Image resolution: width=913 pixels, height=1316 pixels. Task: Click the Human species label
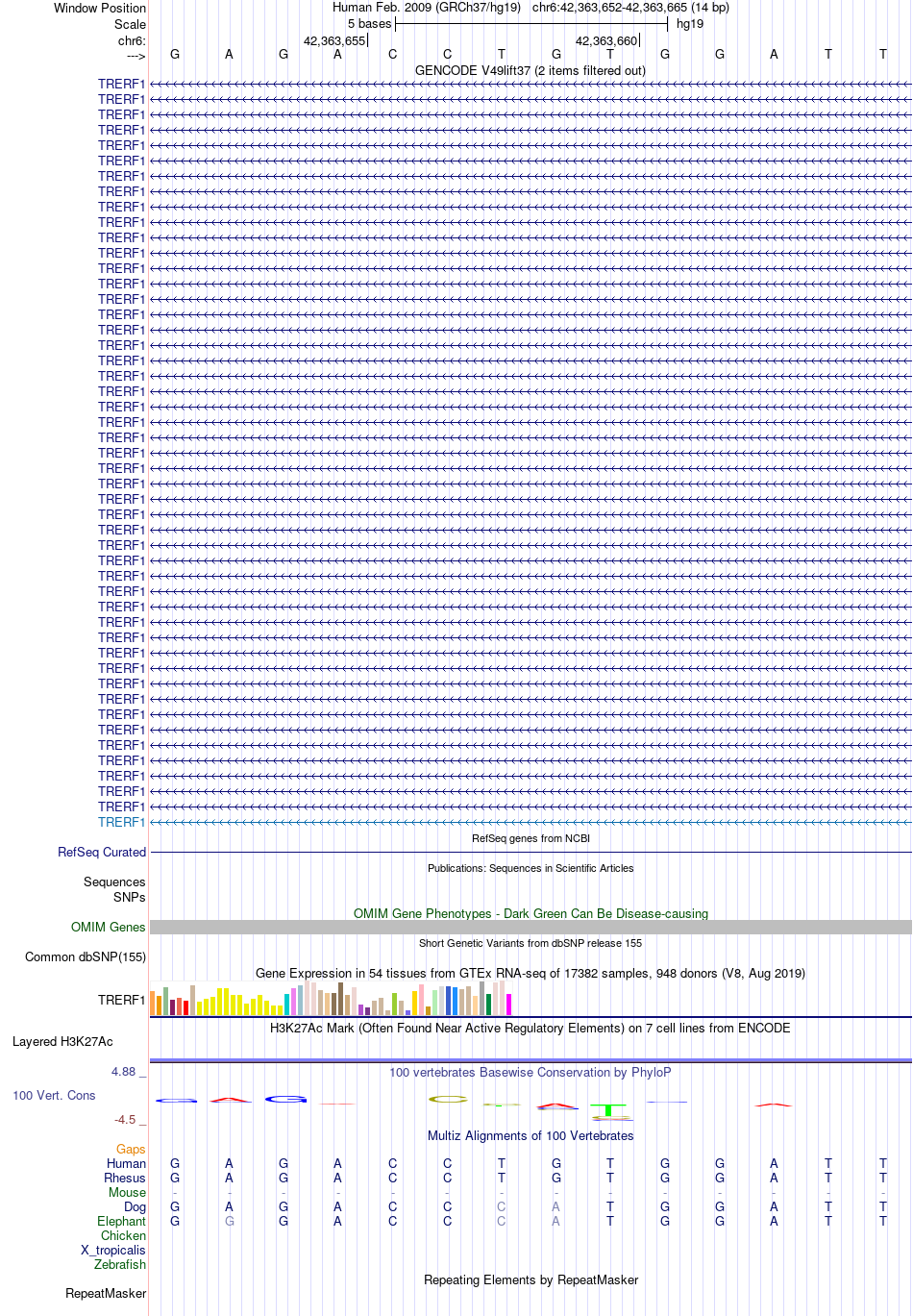click(126, 1163)
